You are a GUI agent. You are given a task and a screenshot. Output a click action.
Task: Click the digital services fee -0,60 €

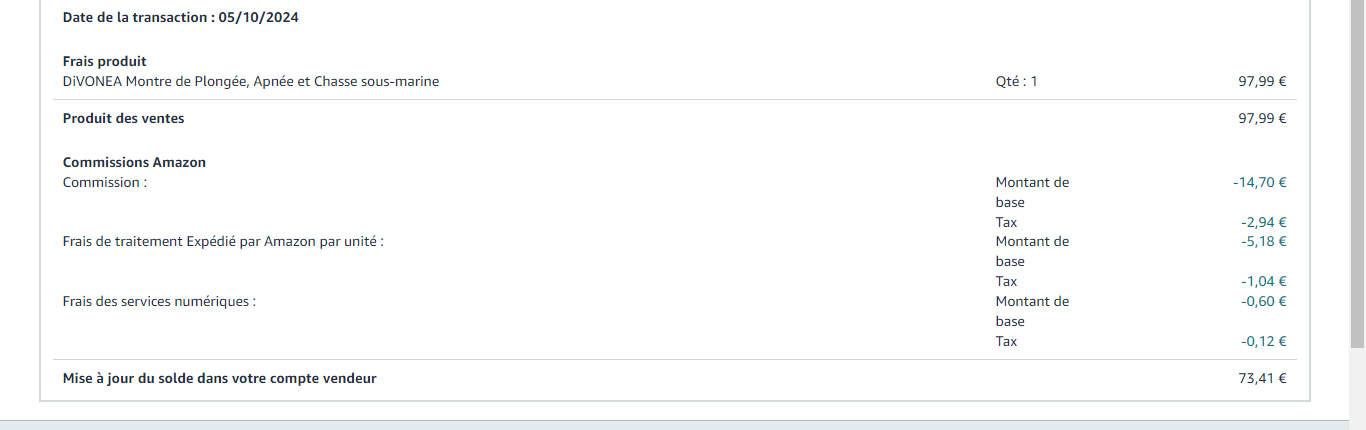click(1264, 302)
